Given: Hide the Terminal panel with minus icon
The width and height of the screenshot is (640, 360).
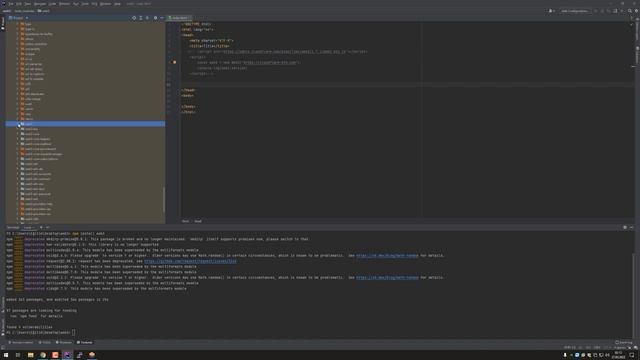Looking at the screenshot, I should (631, 227).
